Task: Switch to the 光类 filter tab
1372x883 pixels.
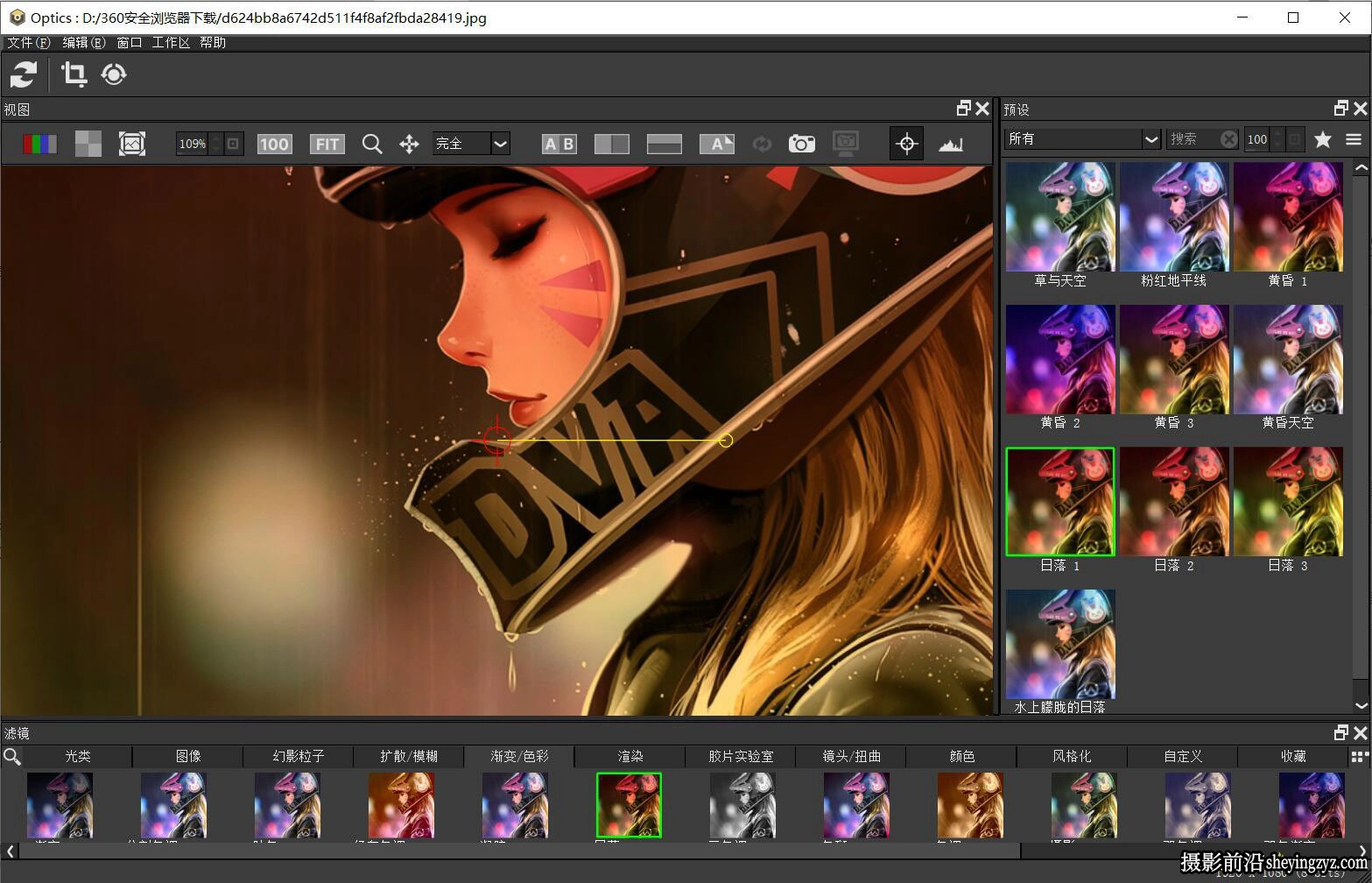Action: [x=78, y=756]
